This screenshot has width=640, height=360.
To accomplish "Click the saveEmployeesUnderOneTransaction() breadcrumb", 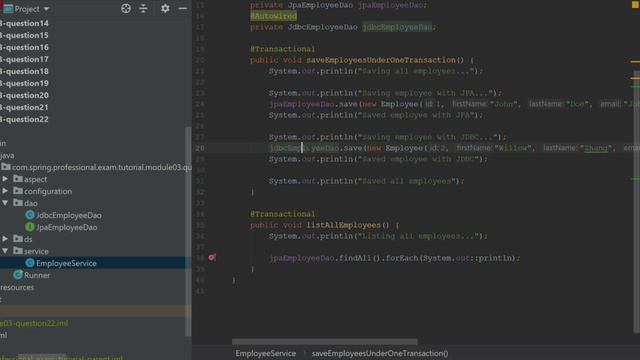I will (380, 353).
